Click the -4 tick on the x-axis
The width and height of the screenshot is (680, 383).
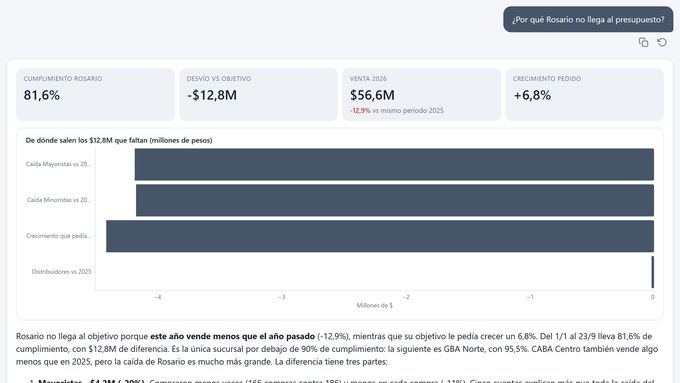158,297
